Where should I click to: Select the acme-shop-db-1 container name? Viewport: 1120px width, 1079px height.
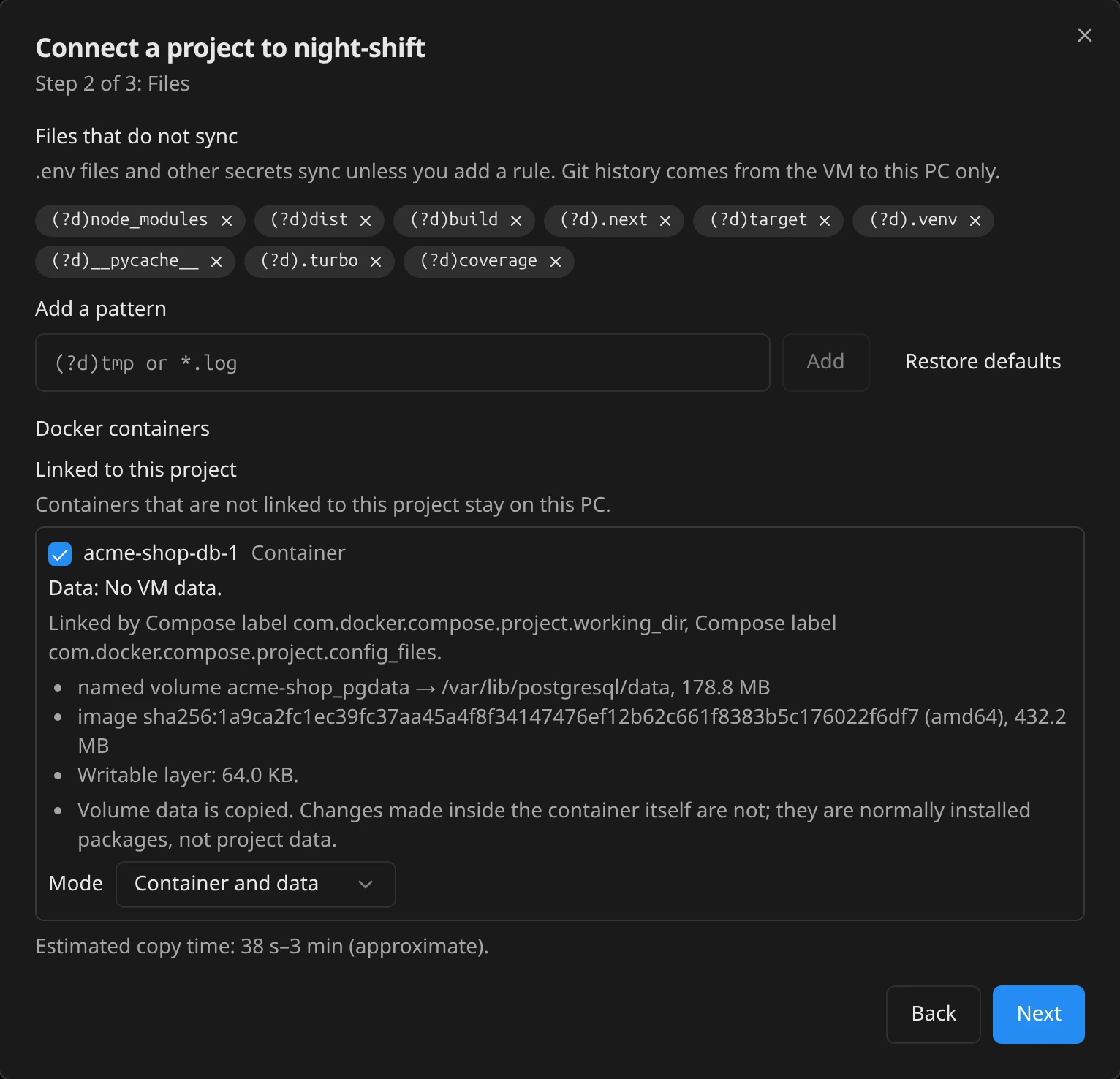161,553
